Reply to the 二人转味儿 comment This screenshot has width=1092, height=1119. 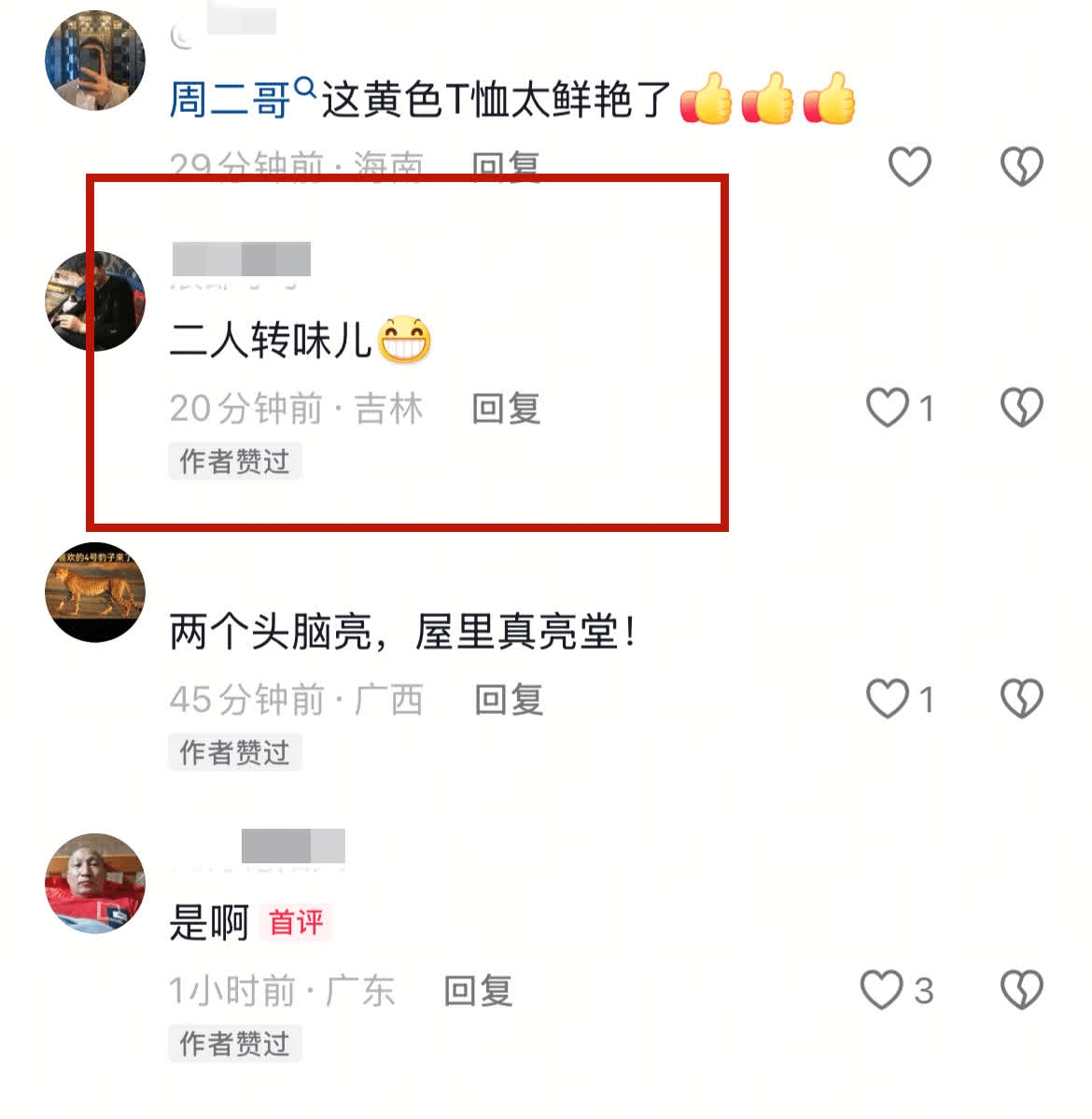[x=506, y=408]
